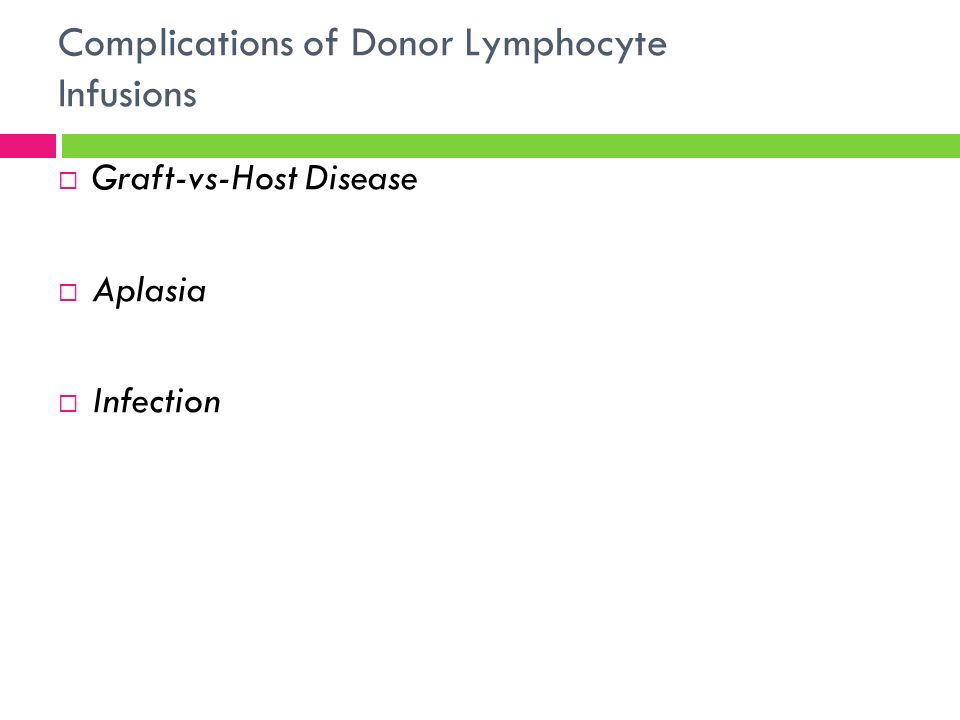960x720 pixels.
Task: Click the square bullet beside Graft-vs-Host Disease
Action: point(68,181)
